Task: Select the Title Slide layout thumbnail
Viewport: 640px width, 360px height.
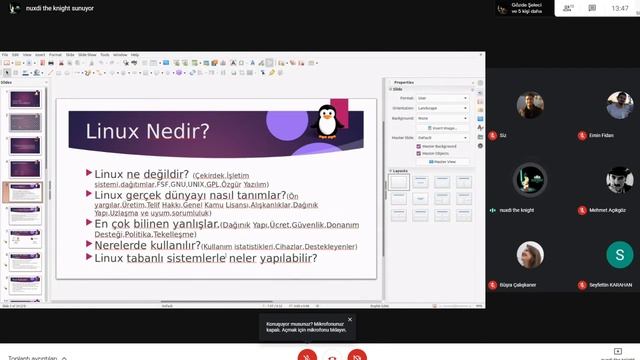Action: [x=420, y=182]
